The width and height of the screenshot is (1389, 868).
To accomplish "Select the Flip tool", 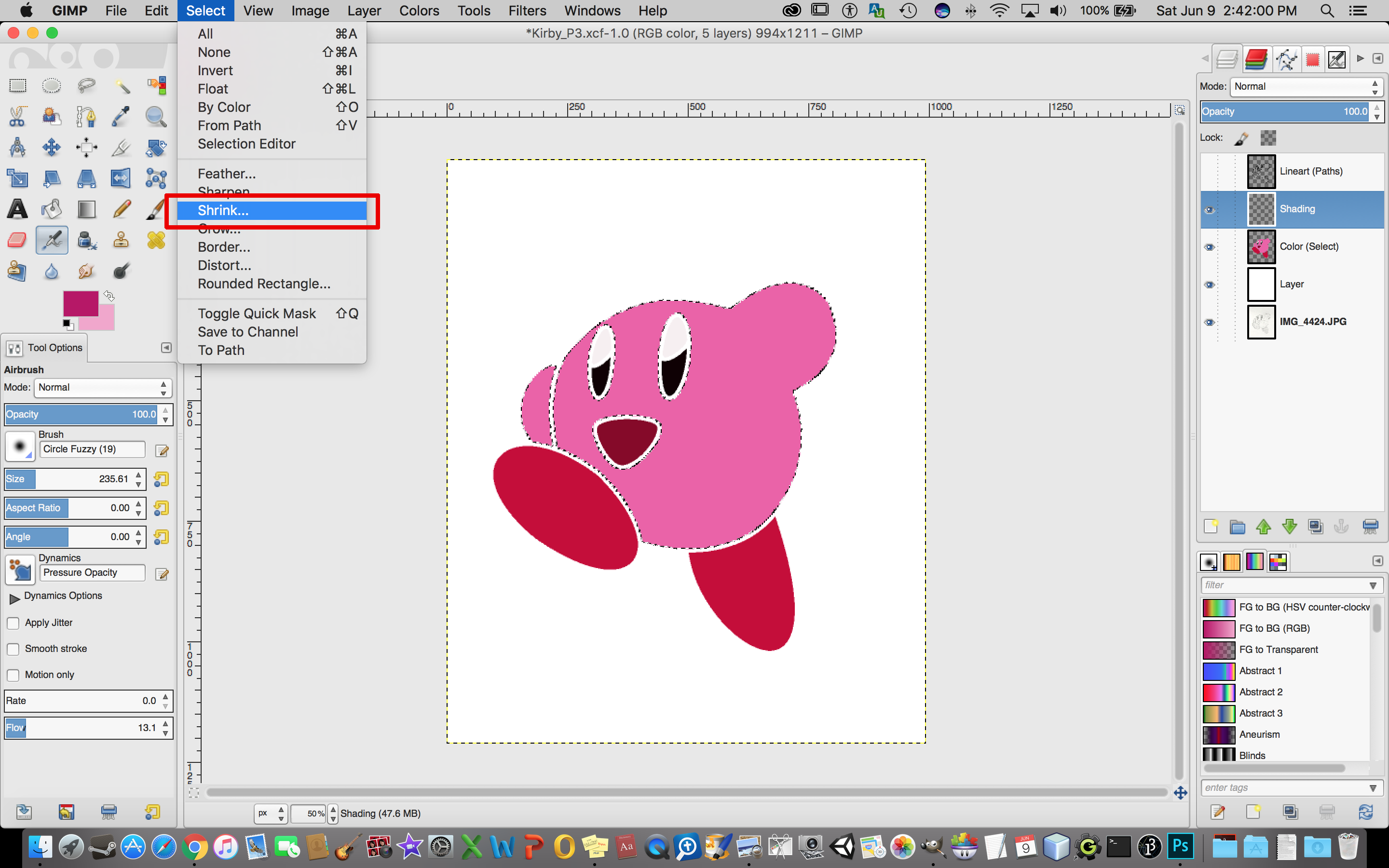I will coord(121,178).
